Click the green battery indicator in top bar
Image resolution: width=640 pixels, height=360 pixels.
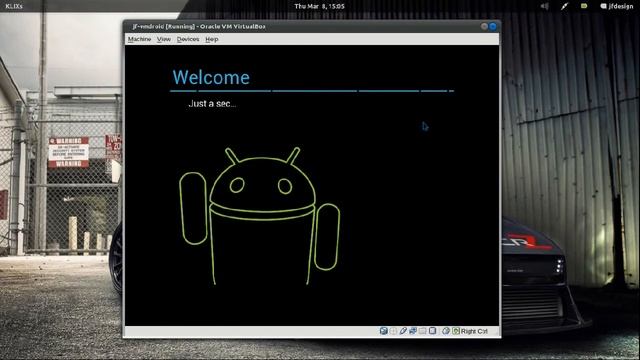pyautogui.click(x=584, y=6)
